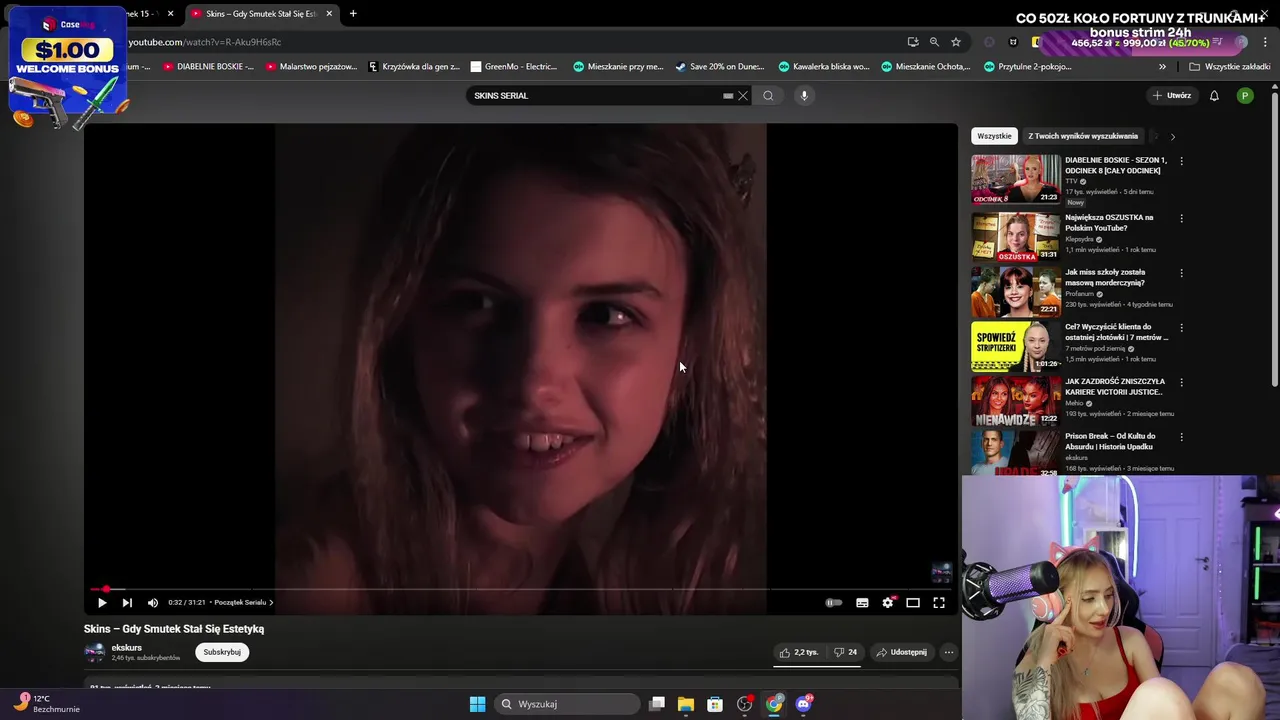Open Kawalerka bliska wo bookmark

click(x=823, y=67)
